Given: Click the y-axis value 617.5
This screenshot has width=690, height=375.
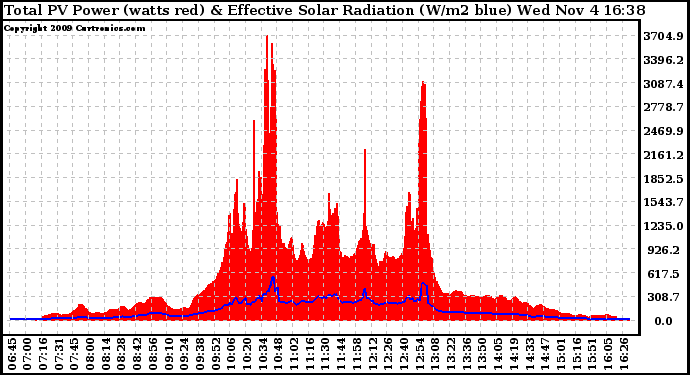Looking at the screenshot, I should point(664,274).
